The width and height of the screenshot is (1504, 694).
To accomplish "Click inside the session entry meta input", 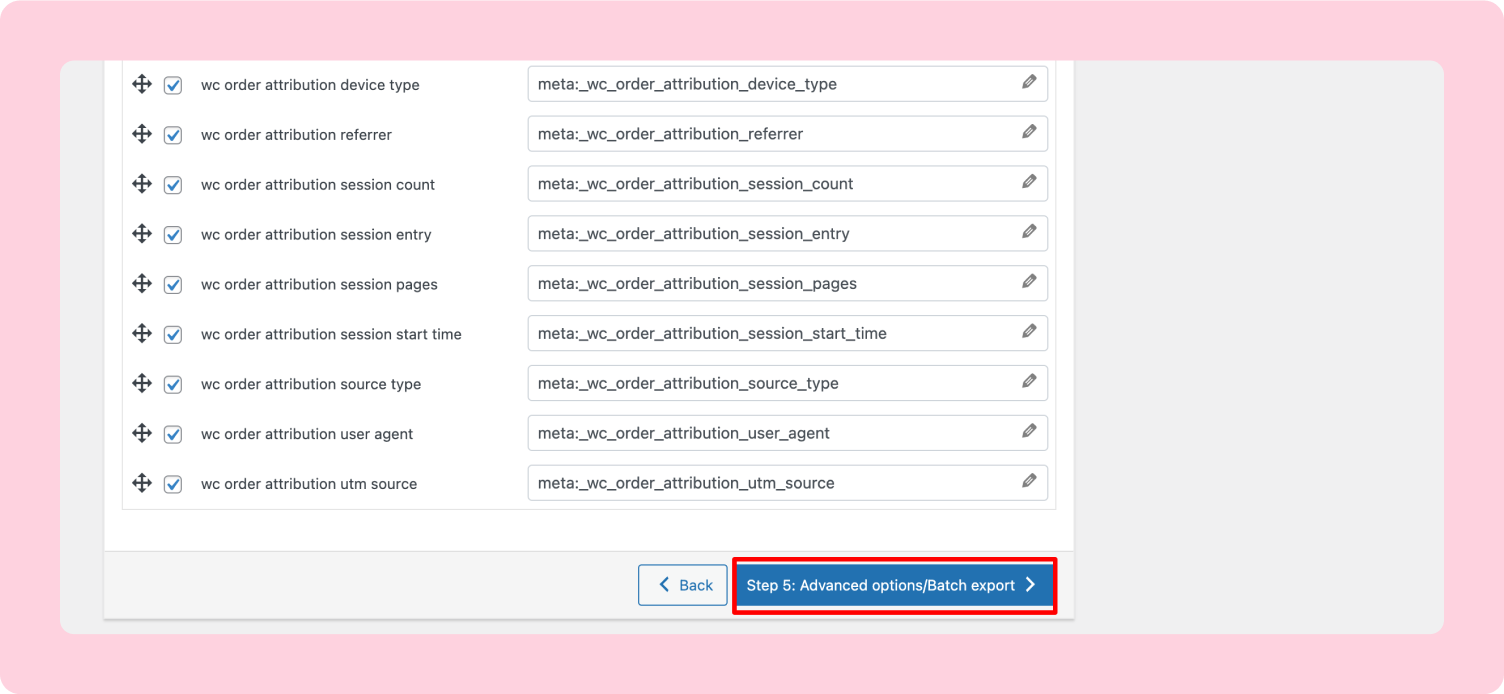I will pyautogui.click(x=780, y=233).
